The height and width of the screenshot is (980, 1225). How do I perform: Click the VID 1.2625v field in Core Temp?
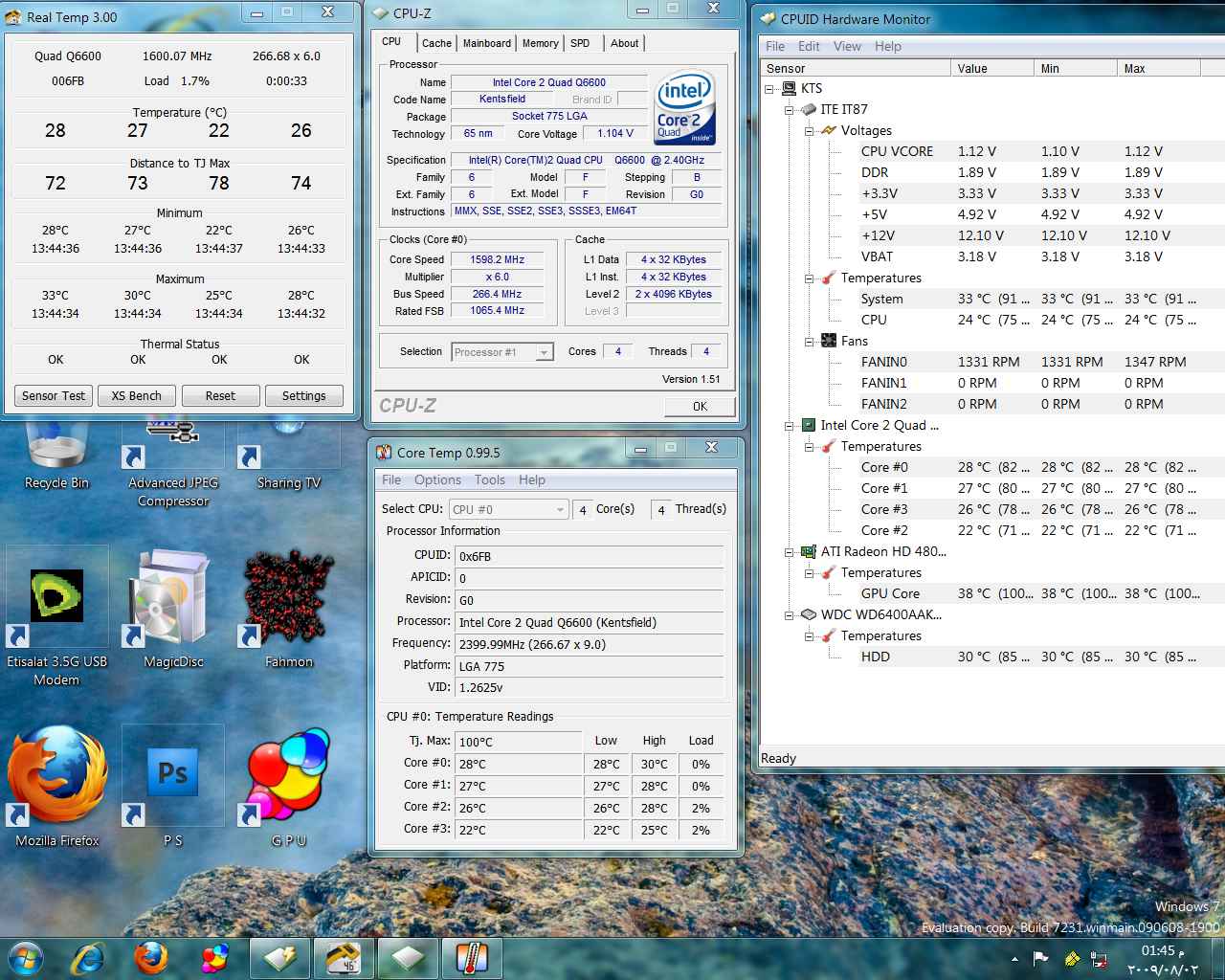[x=590, y=687]
